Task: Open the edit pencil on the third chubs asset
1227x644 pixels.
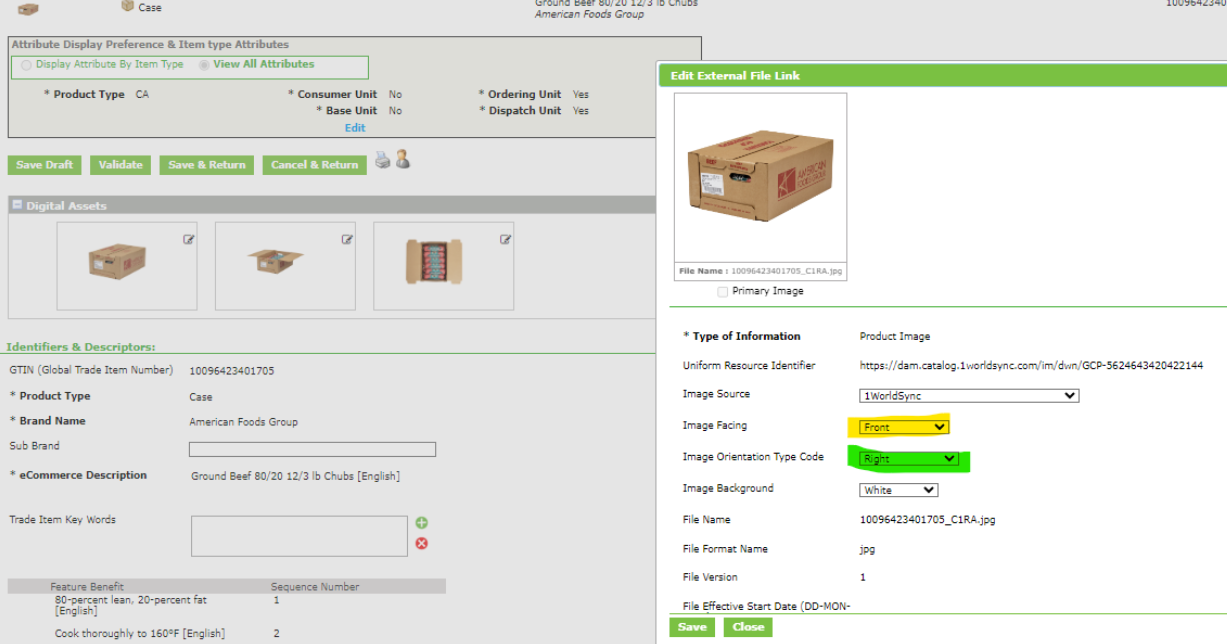Action: 504,239
